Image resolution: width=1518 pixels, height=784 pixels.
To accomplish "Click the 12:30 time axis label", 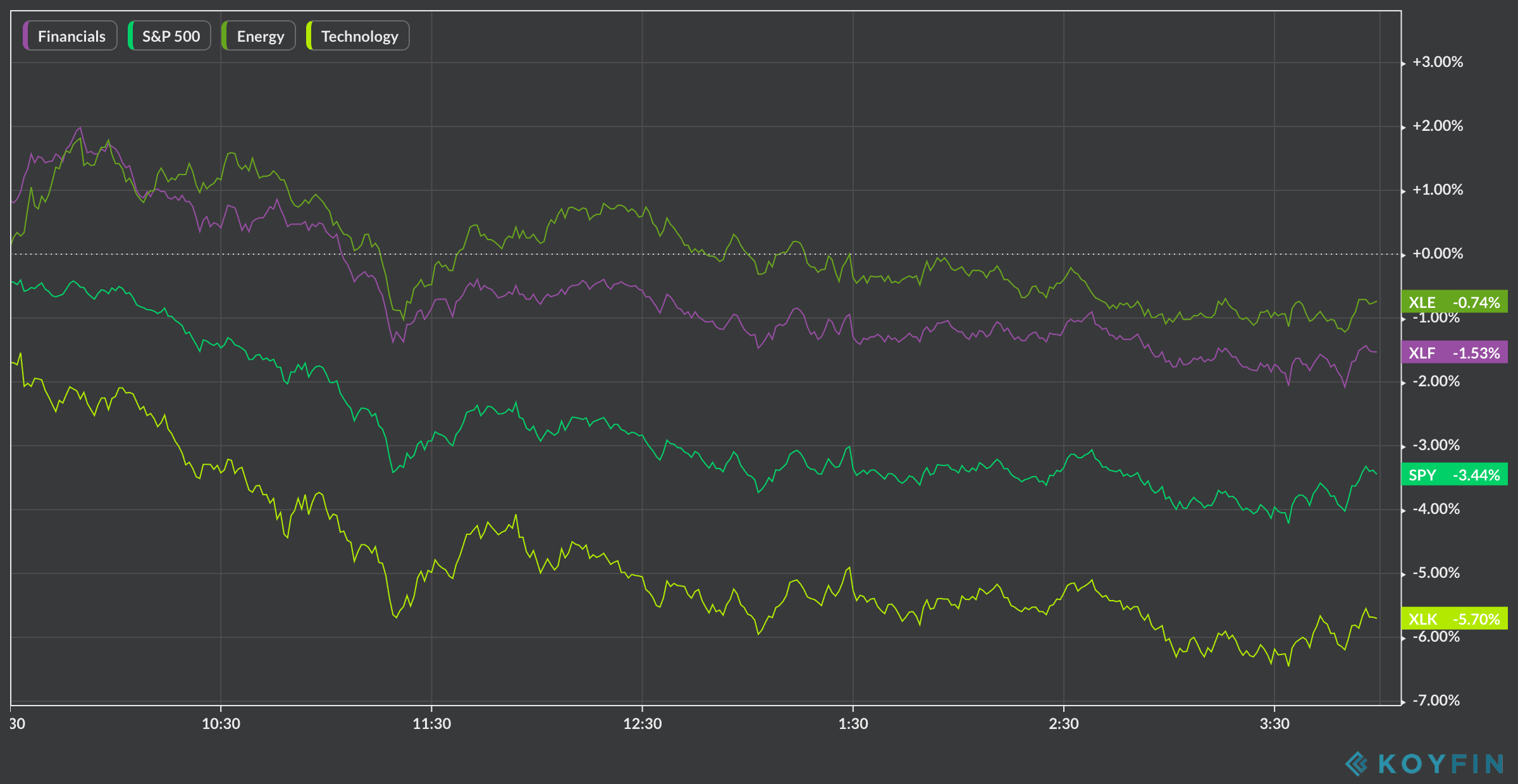I will coord(642,724).
